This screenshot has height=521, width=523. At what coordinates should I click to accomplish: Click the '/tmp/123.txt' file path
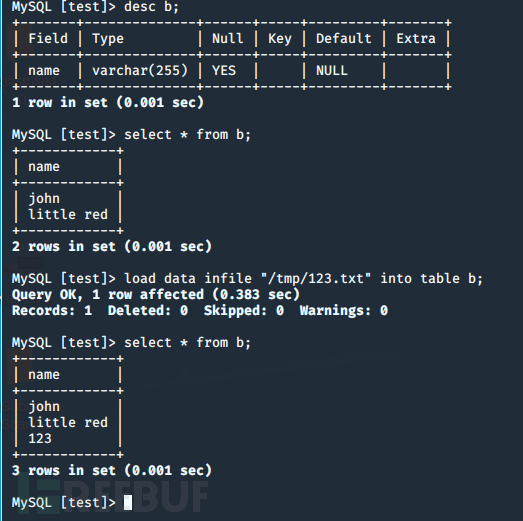point(316,279)
